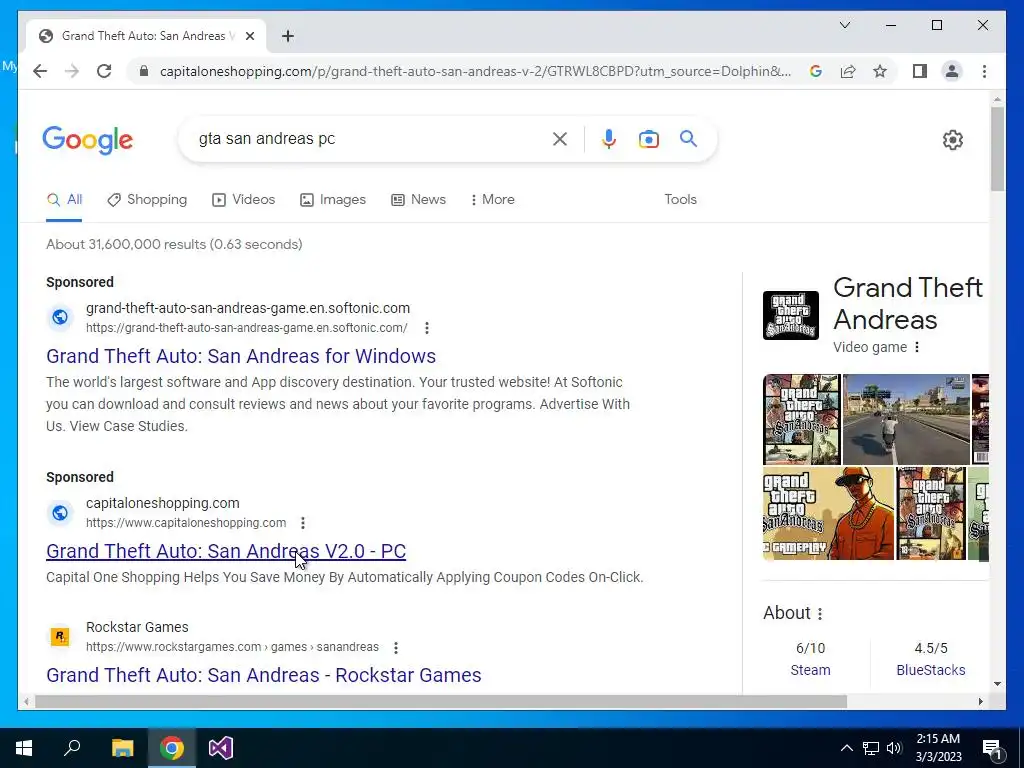
Task: Open About section more options dots
Action: (x=820, y=613)
